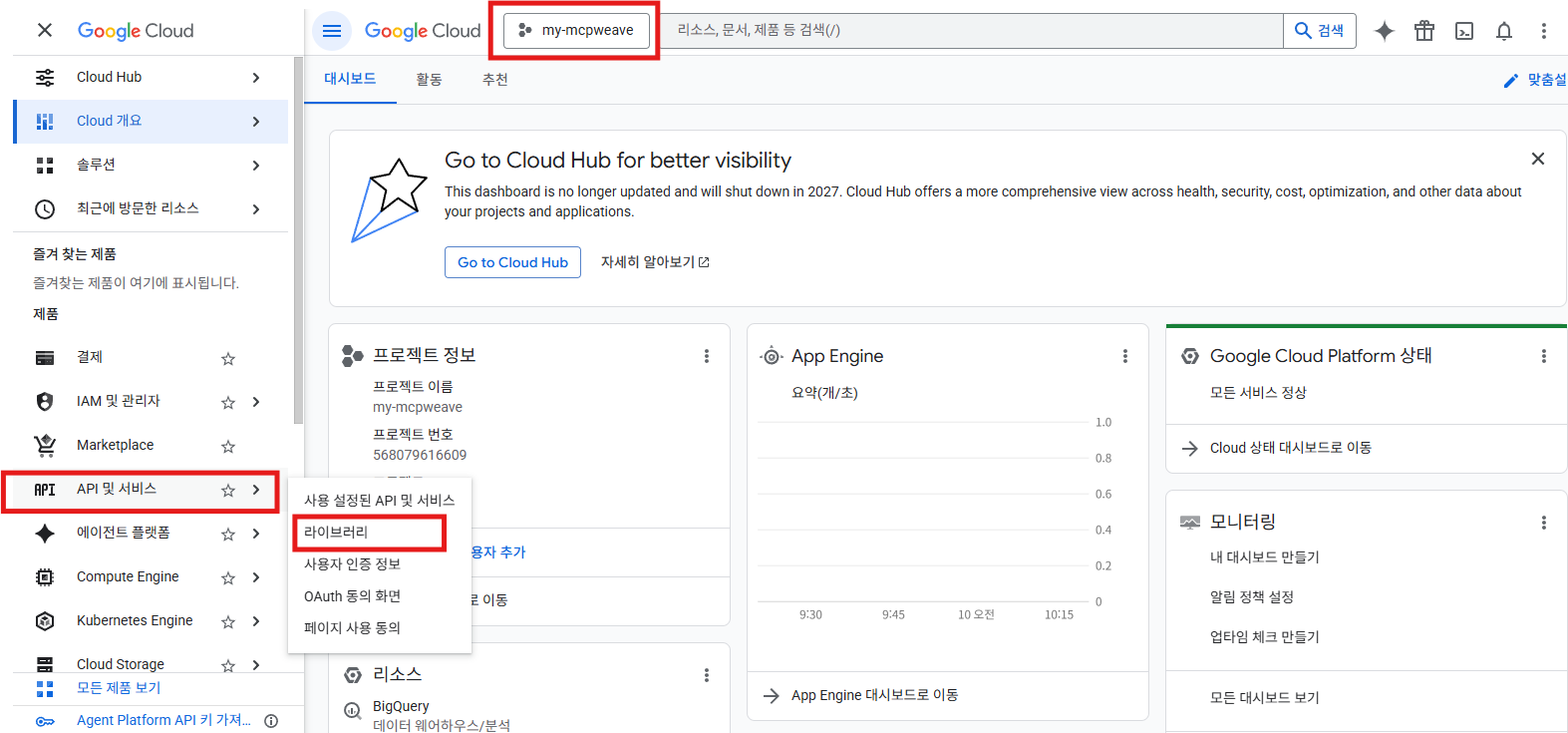Expand the 최근에 방문한 리소스 submenu arrow
Image resolution: width=1568 pixels, height=733 pixels.
coord(256,209)
